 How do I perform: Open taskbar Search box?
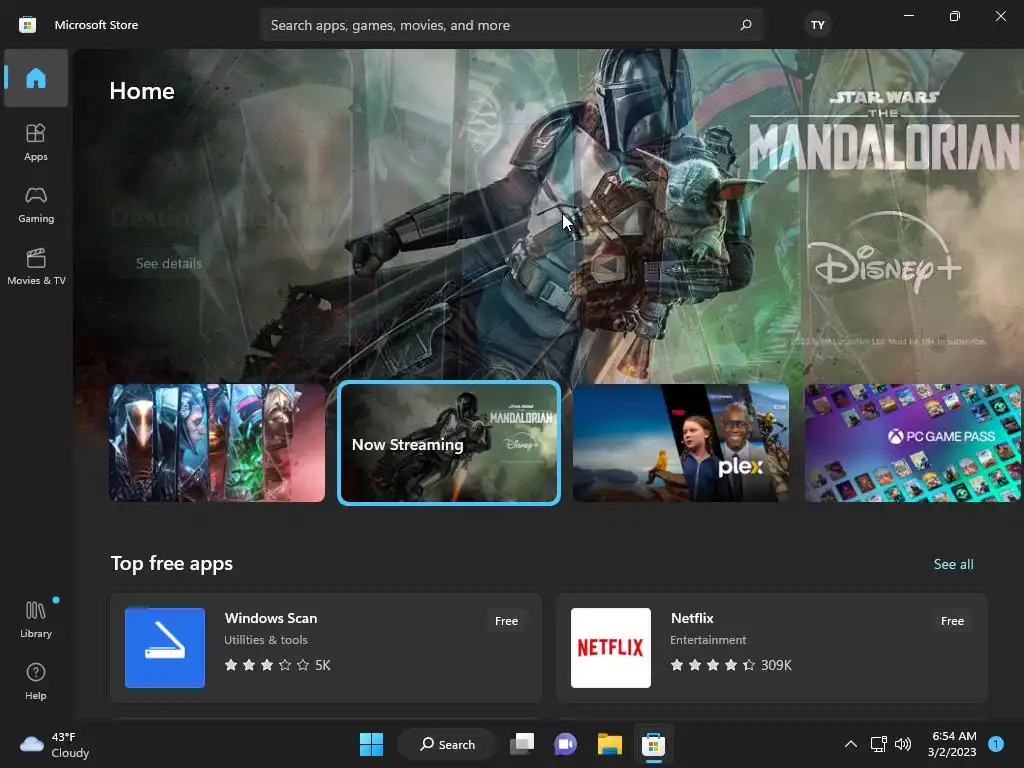pyautogui.click(x=447, y=744)
